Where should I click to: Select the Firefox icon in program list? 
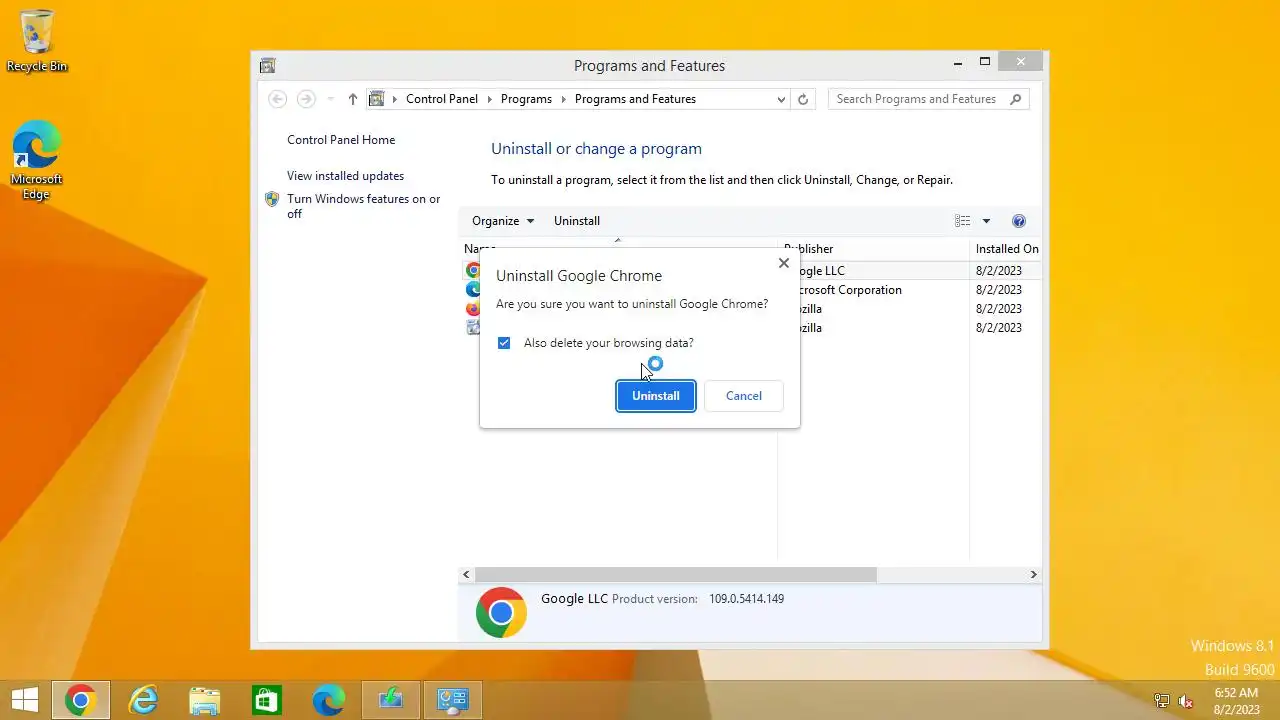pyautogui.click(x=473, y=308)
